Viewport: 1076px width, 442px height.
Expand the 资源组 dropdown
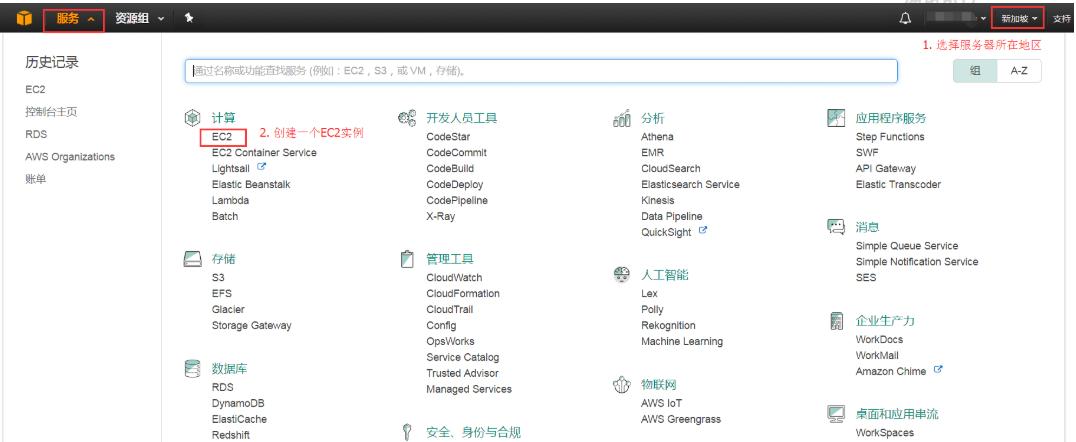click(140, 19)
